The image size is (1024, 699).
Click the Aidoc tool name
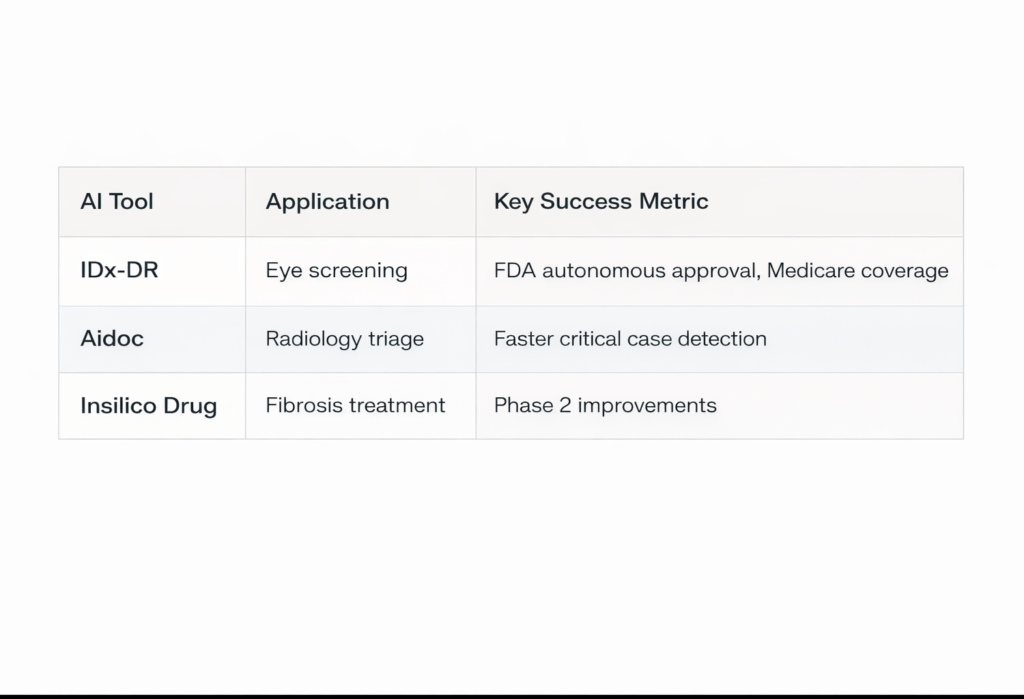pos(112,339)
